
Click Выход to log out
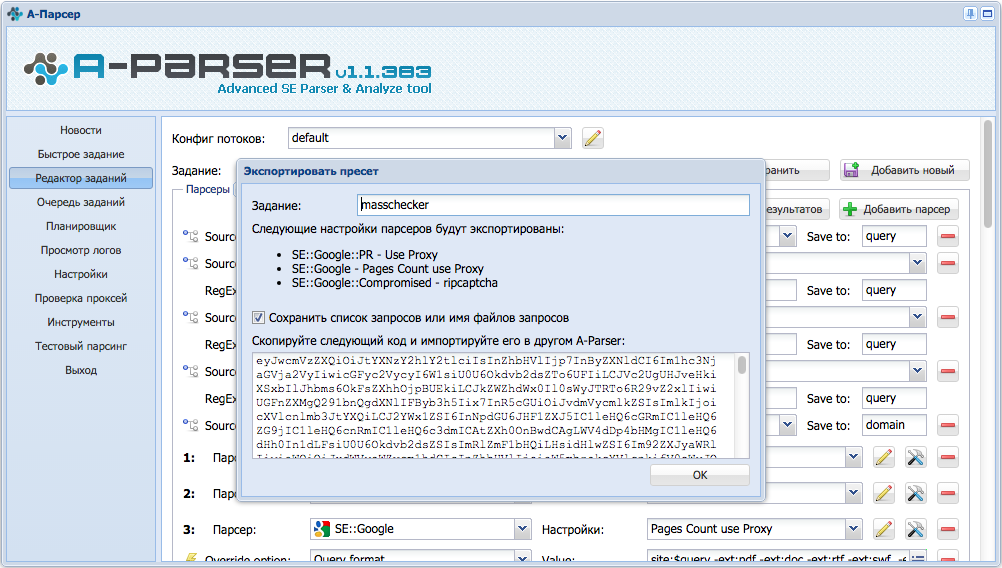click(81, 370)
